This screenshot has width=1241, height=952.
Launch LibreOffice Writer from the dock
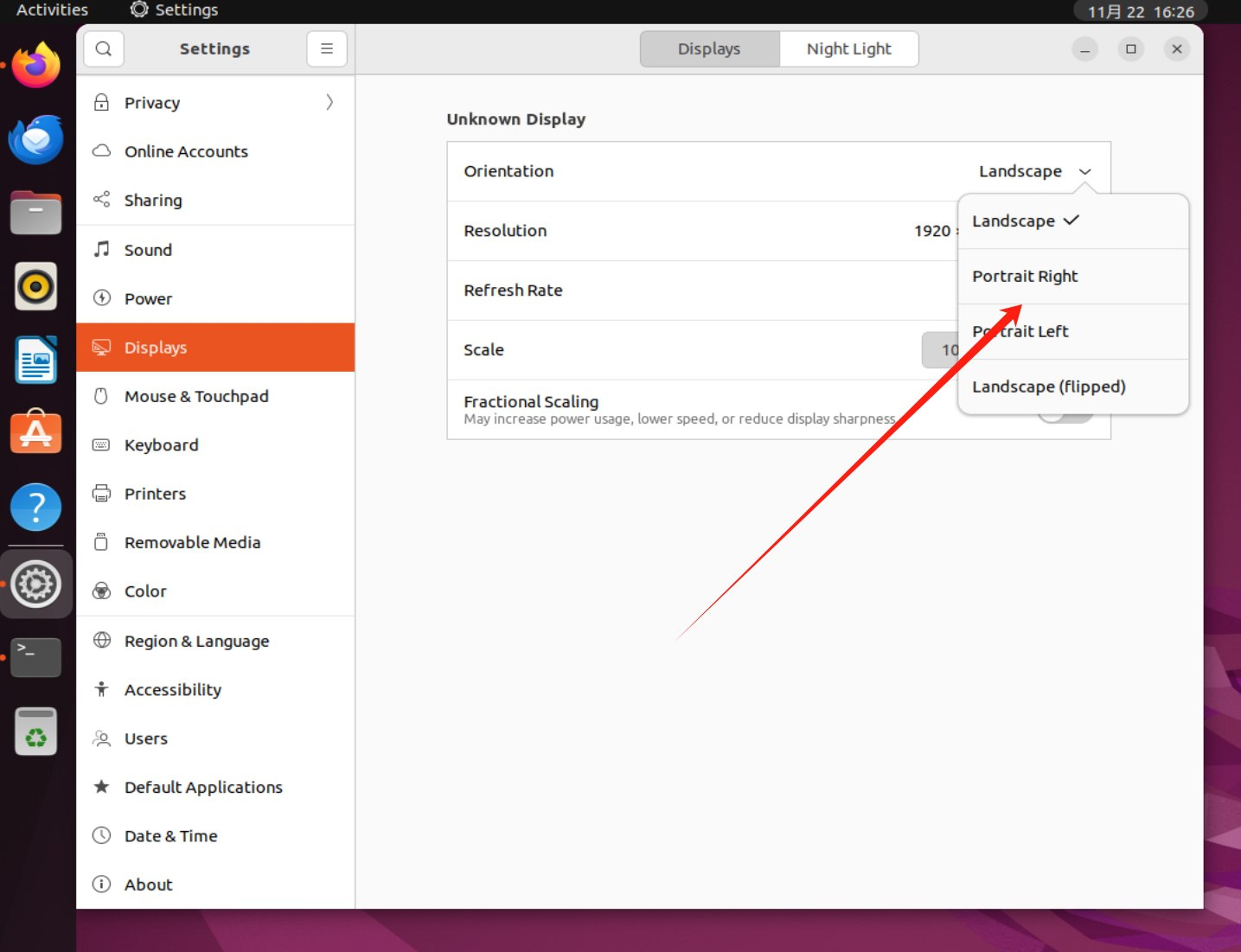coord(35,360)
